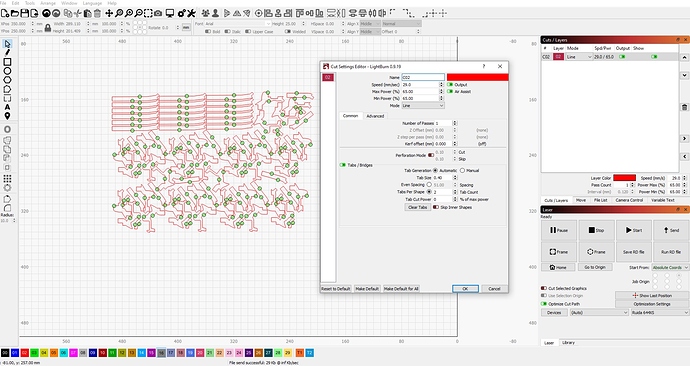
Task: Toggle C02 layer Show in Cuts panel
Action: pyautogui.click(x=654, y=57)
